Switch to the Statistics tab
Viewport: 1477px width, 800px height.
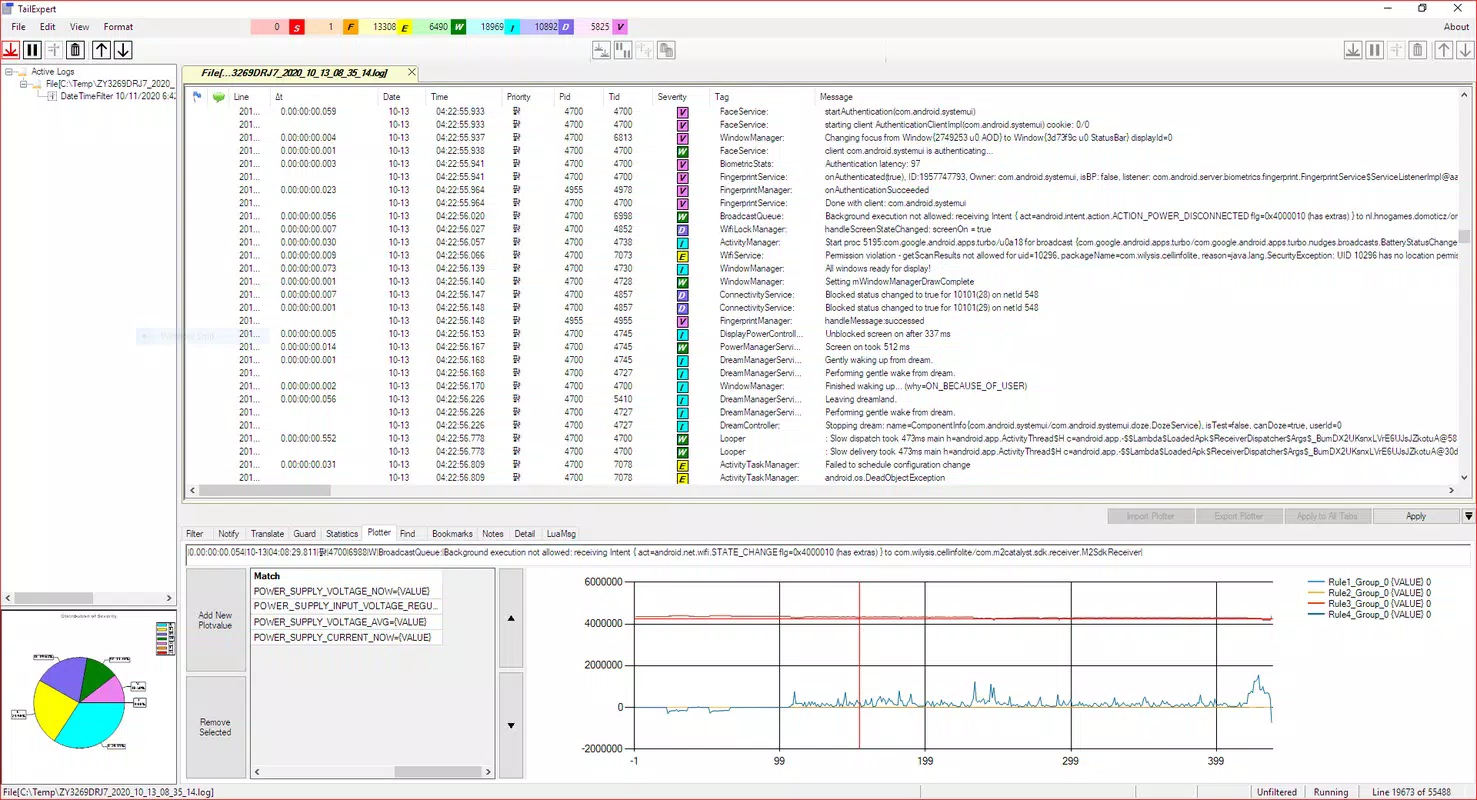coord(342,534)
